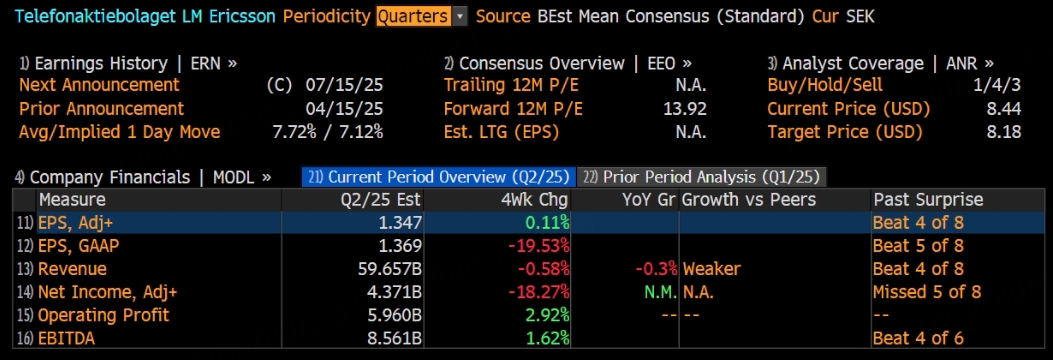Click the Past Surprise column header
Screen dimensions: 1053x360
928,199
